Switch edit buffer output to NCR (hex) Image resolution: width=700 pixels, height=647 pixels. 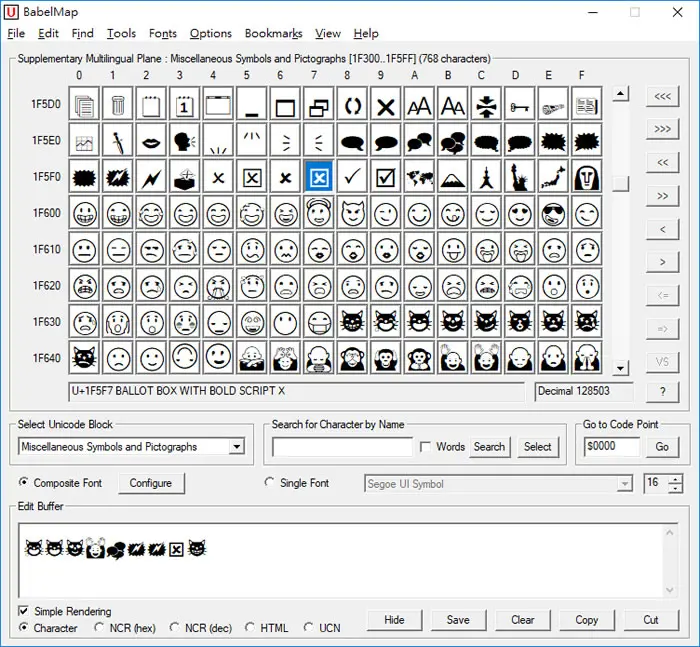pyautogui.click(x=99, y=628)
